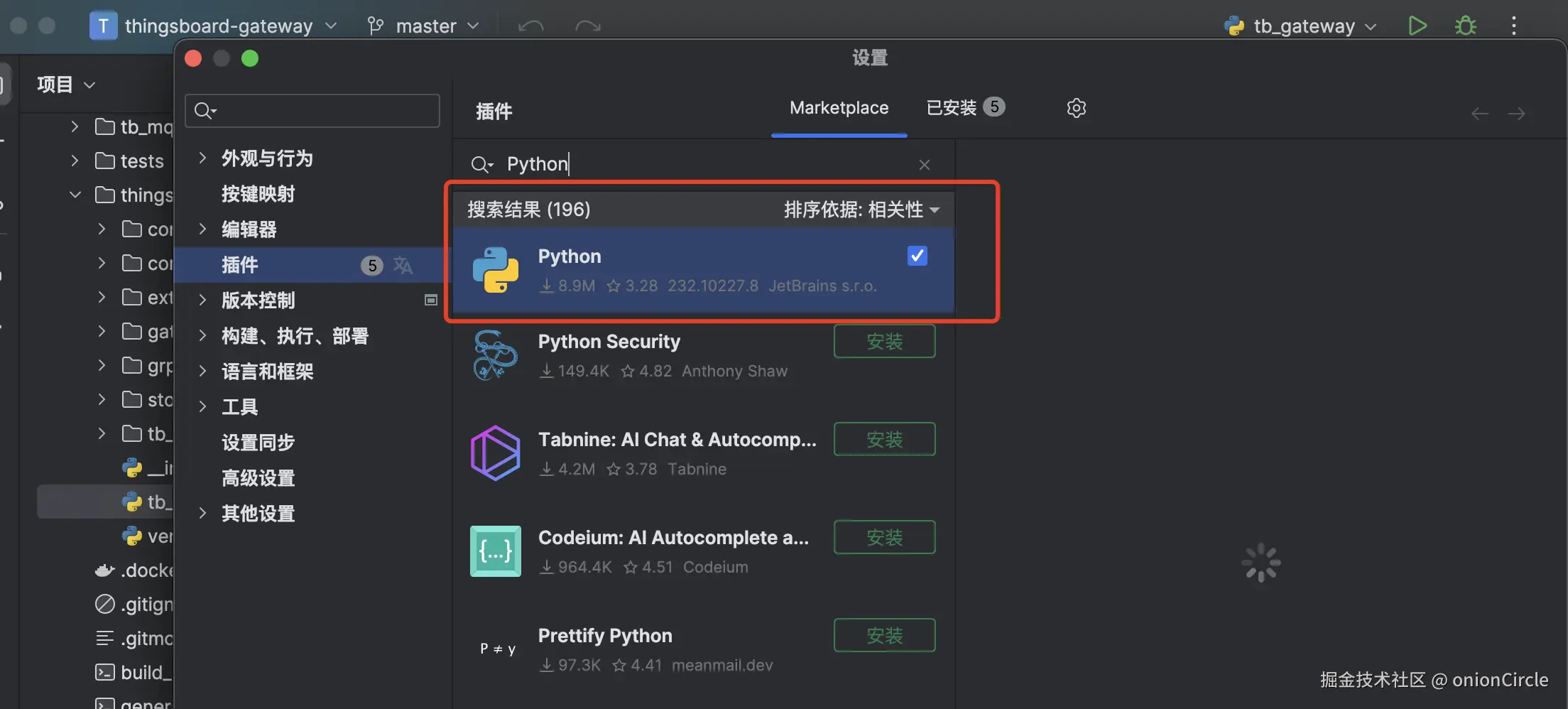Expand the 版本控制 settings section
The height and width of the screenshot is (709, 1568).
coord(202,300)
